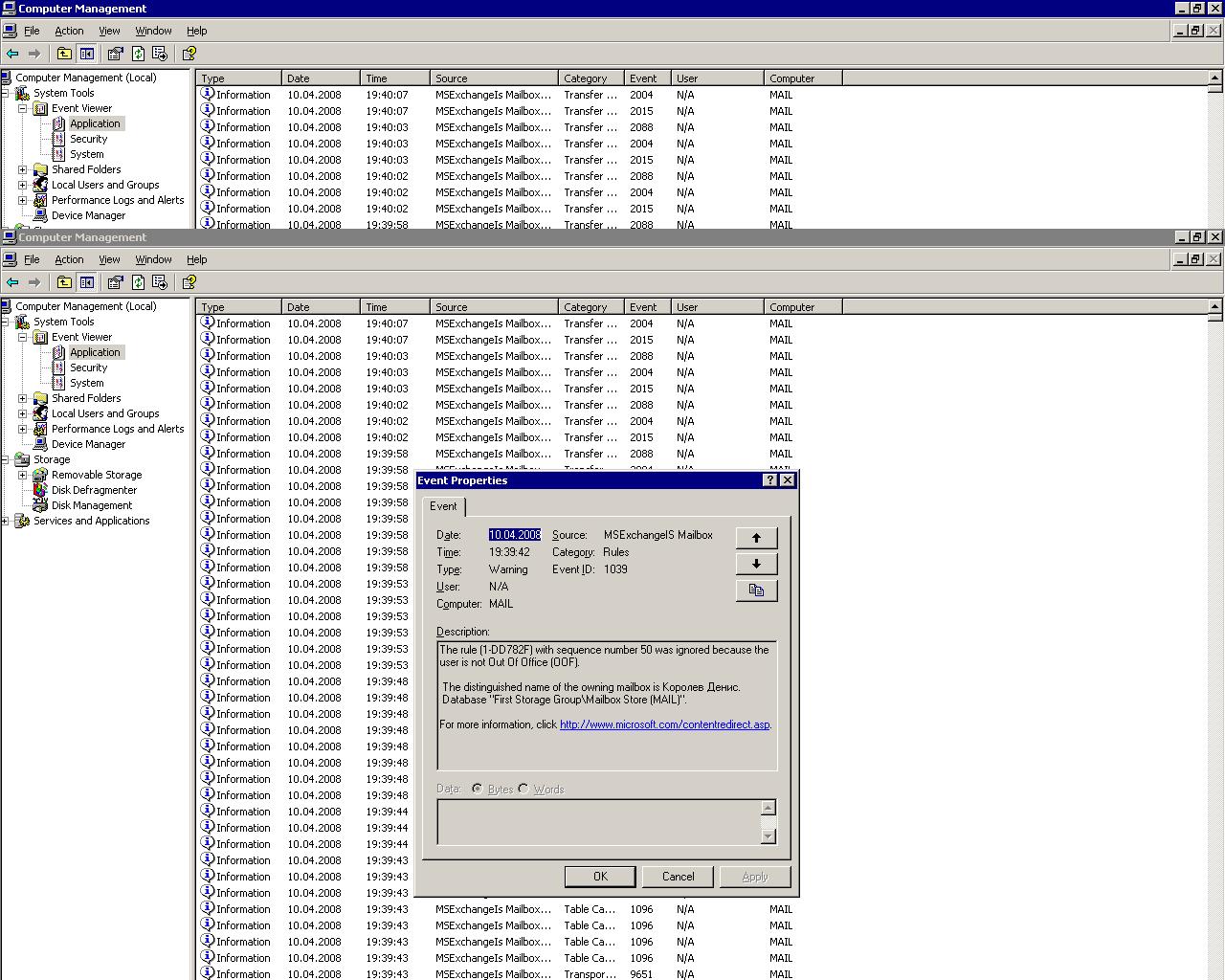Select Removable Storage in lower window tree
This screenshot has height=980, width=1225.
click(x=97, y=475)
